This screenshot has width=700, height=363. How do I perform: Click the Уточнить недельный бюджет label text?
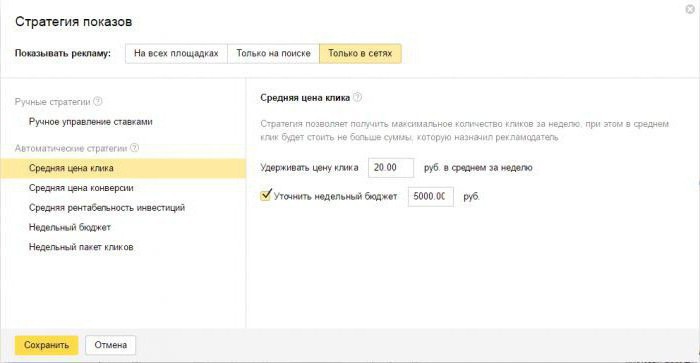[335, 196]
